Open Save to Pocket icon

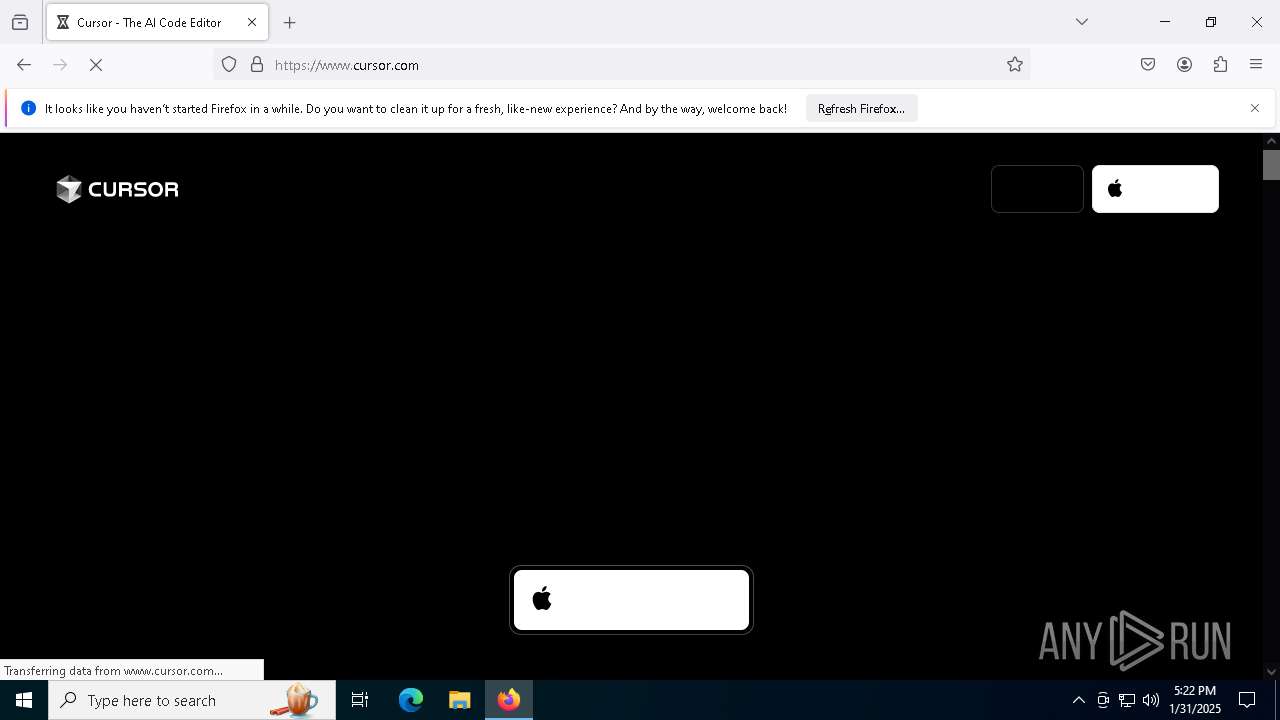pos(1148,65)
